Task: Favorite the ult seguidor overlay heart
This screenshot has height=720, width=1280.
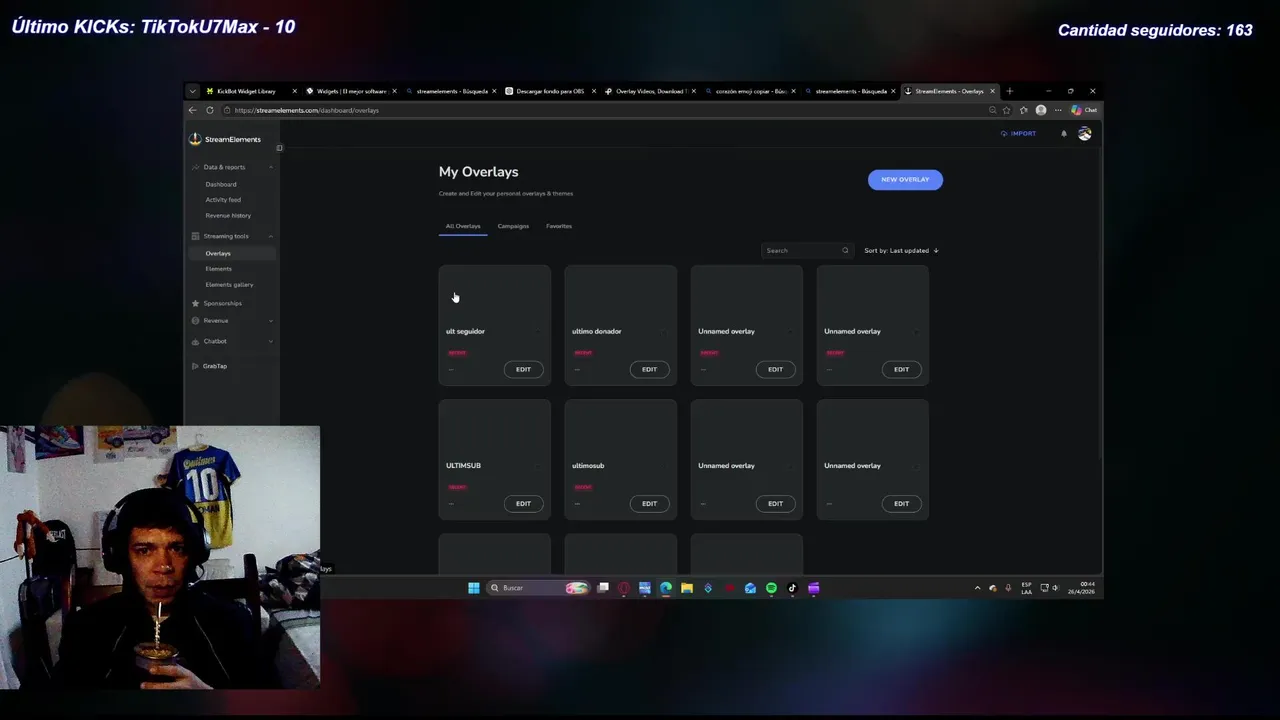Action: 538,331
